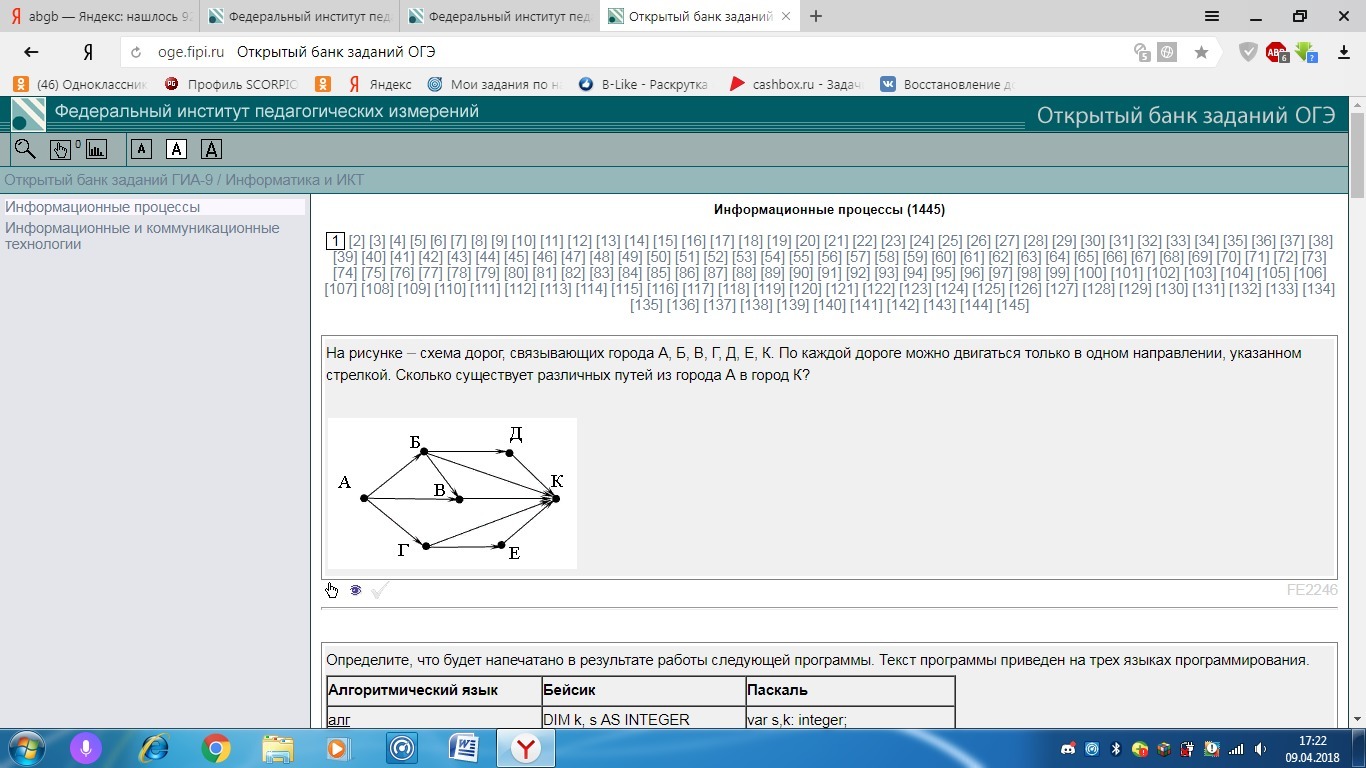This screenshot has width=1366, height=768.
Task: Open the cashbox.ru bookmark
Action: pyautogui.click(x=796, y=84)
